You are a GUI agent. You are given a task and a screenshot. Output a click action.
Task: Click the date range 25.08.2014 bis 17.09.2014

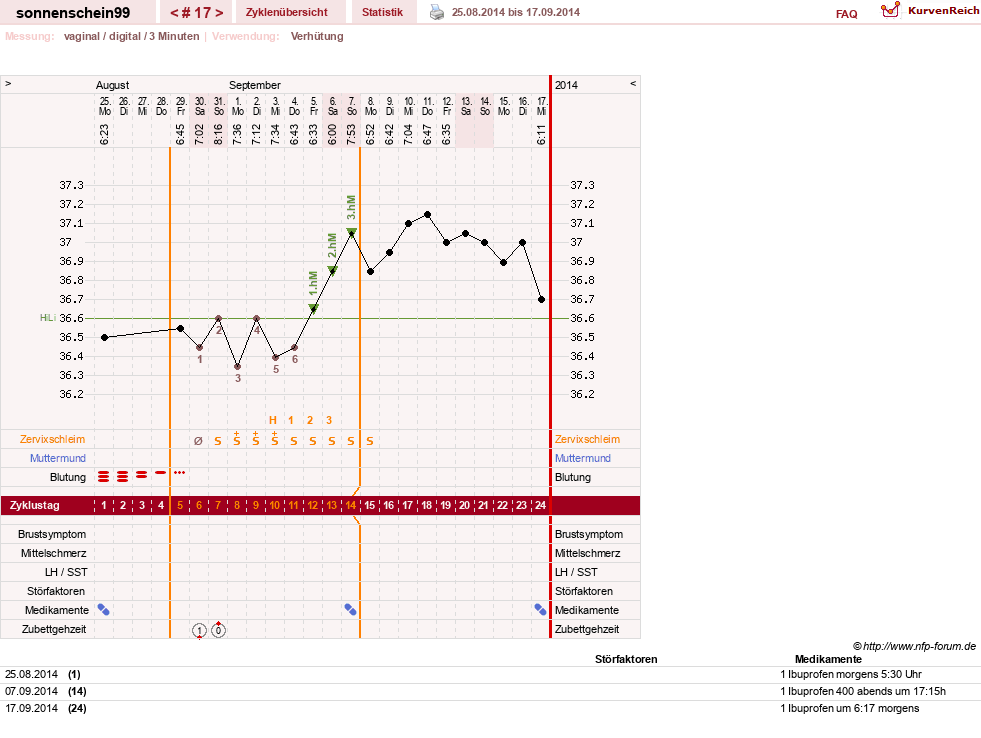[516, 12]
